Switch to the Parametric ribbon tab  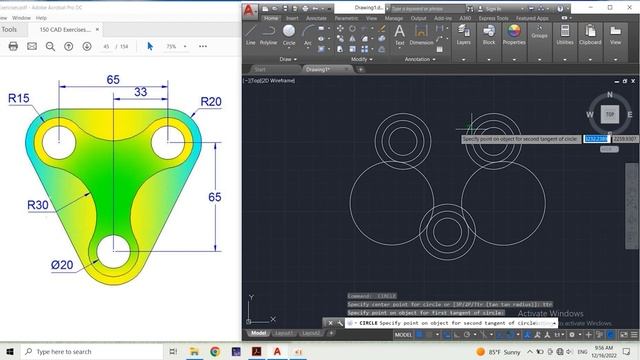click(346, 18)
